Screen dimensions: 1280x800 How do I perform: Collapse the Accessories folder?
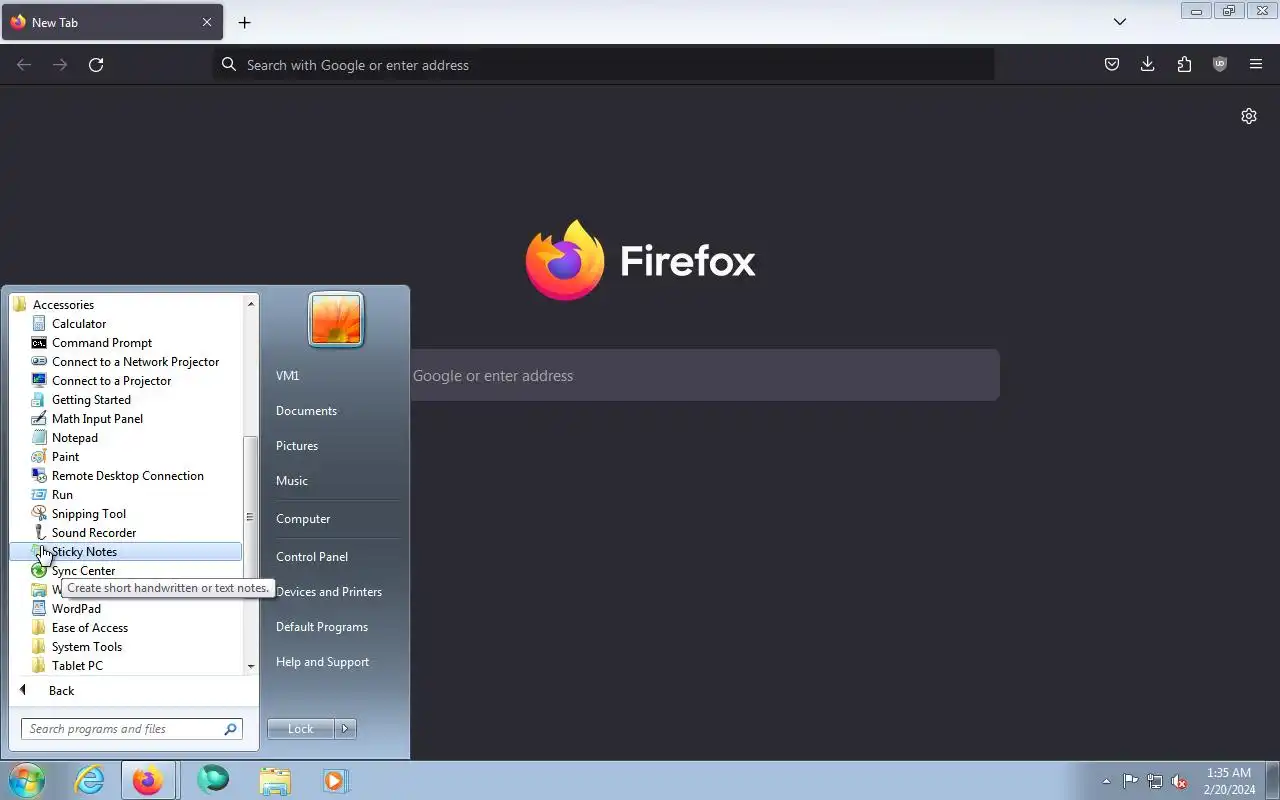click(x=63, y=305)
